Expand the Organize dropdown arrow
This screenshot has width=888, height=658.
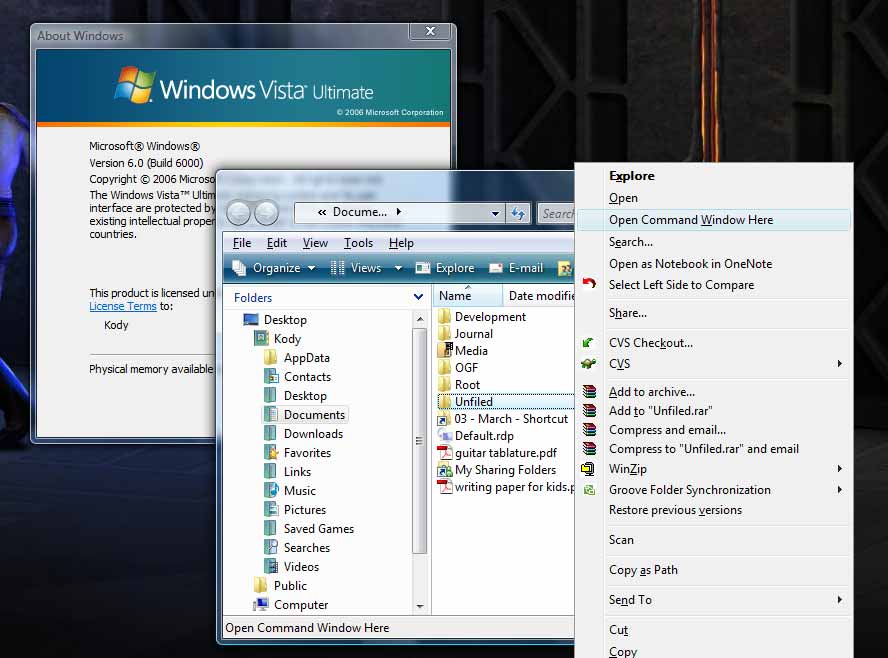pos(311,268)
